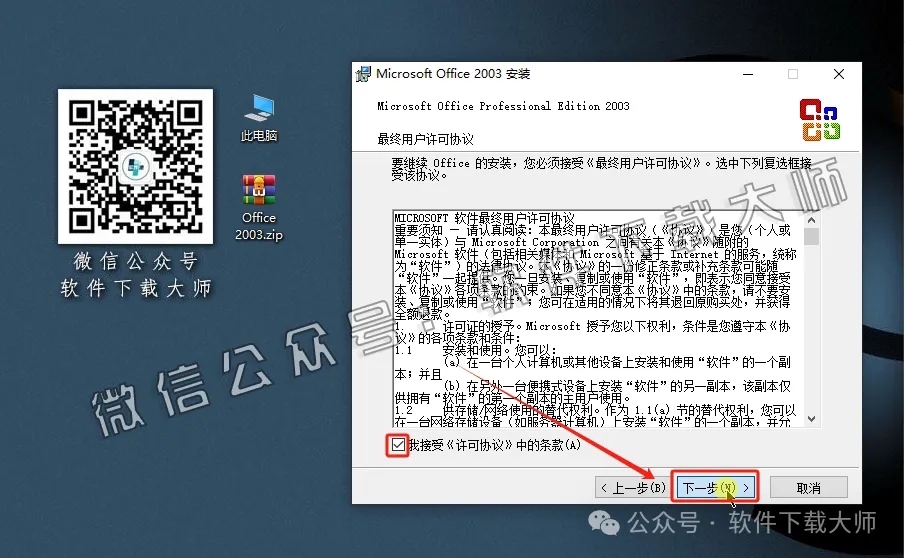Image resolution: width=905 pixels, height=558 pixels.
Task: Minimize the Office 2003 setup window
Action: point(748,74)
